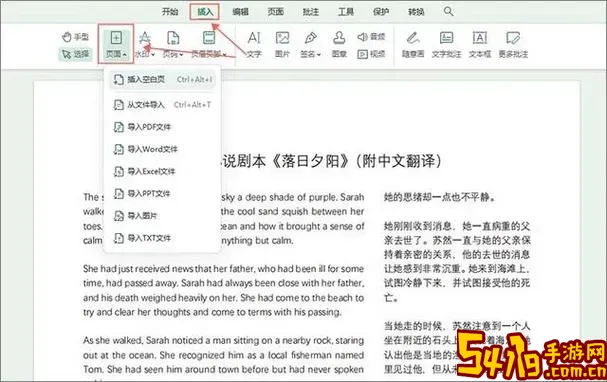Choose 插入空白页 from the menu
The height and width of the screenshot is (382, 607).
tap(162, 80)
